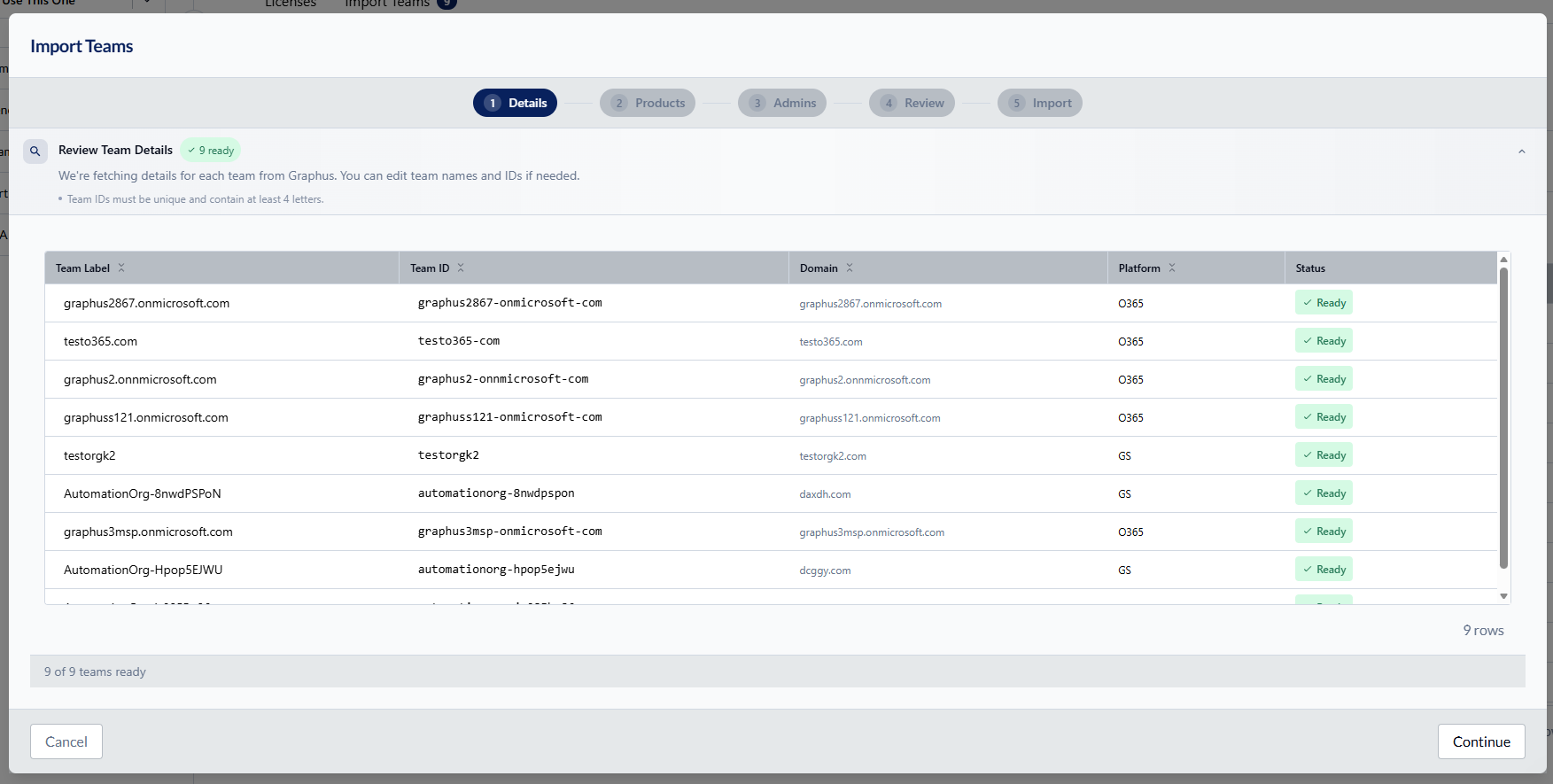Click the scrollbar up arrow in table
This screenshot has height=784, width=1553.
point(1503,260)
